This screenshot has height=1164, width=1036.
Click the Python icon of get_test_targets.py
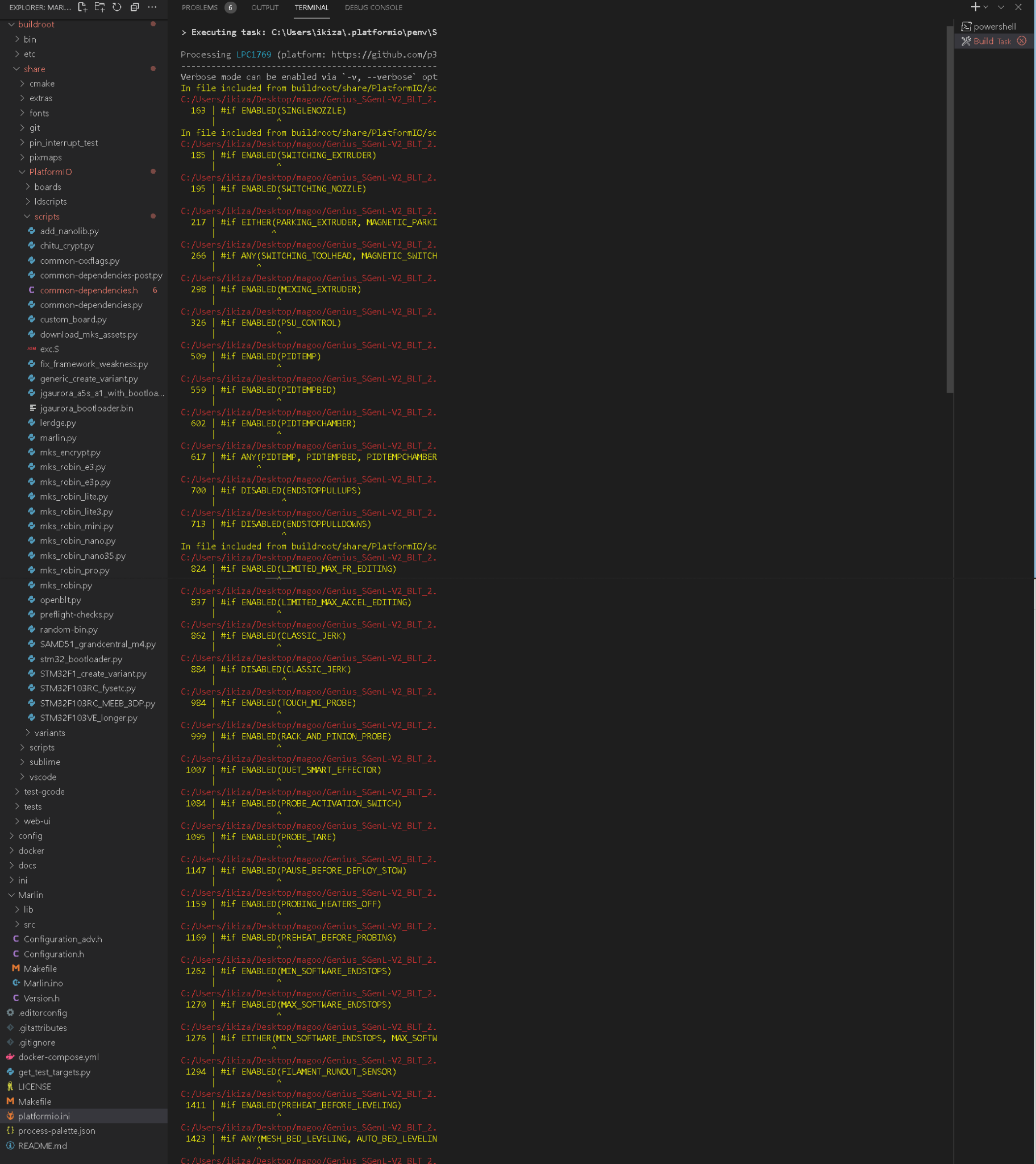coord(10,1072)
